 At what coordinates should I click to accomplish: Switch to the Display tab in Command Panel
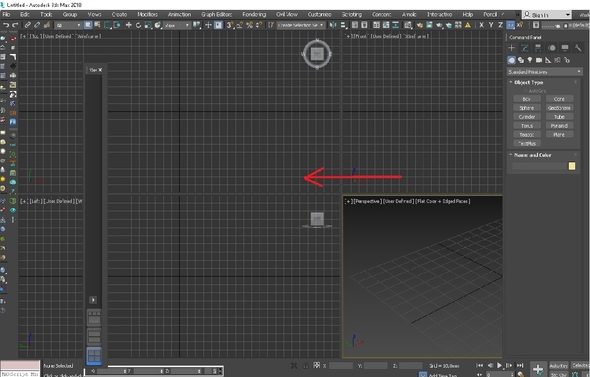[565, 48]
